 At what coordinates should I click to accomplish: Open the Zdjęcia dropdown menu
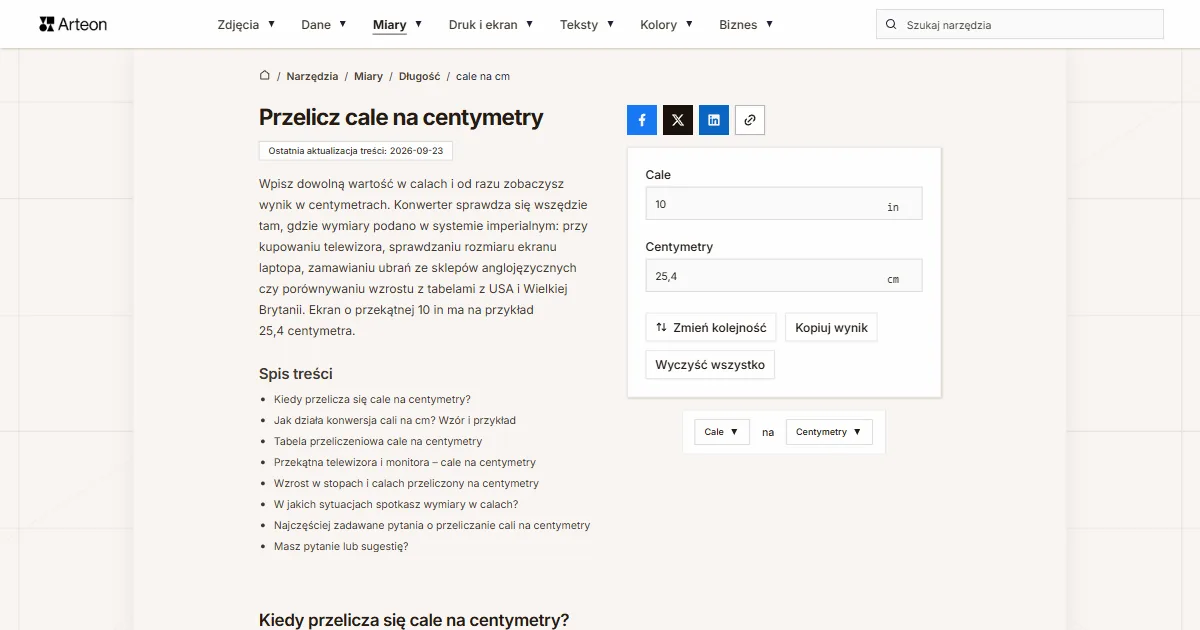246,24
